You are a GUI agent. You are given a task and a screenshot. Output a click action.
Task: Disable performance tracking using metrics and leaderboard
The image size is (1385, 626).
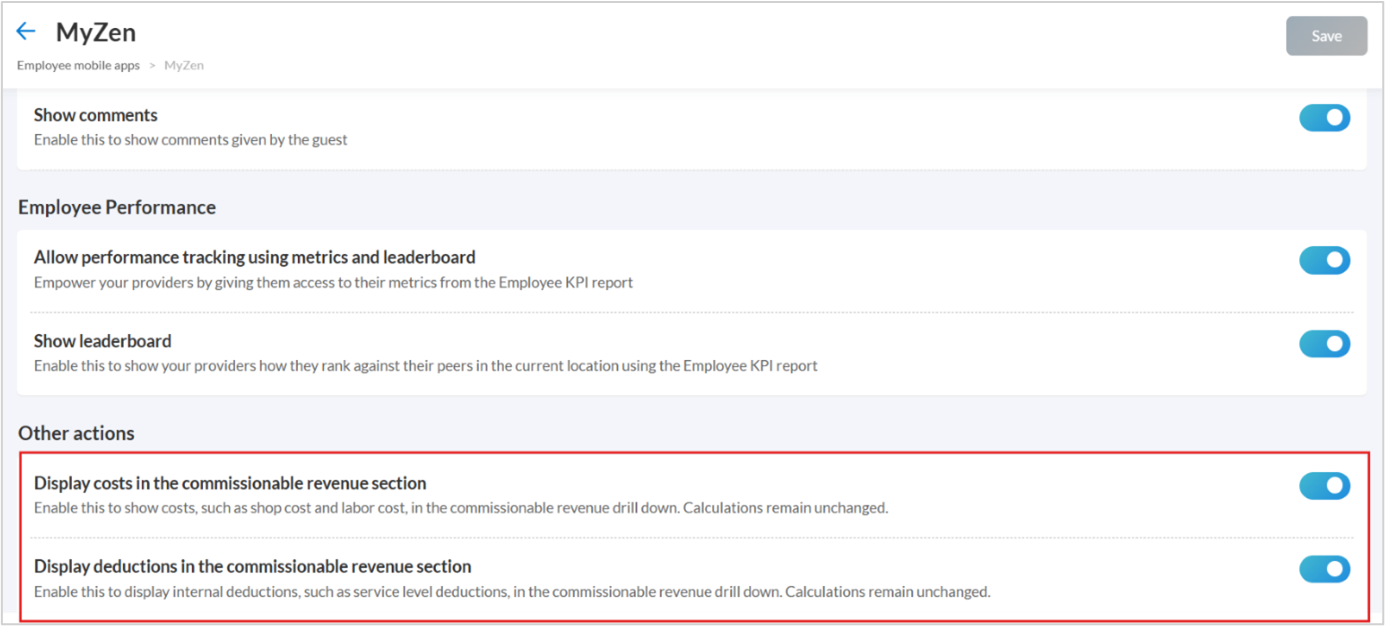point(1324,260)
